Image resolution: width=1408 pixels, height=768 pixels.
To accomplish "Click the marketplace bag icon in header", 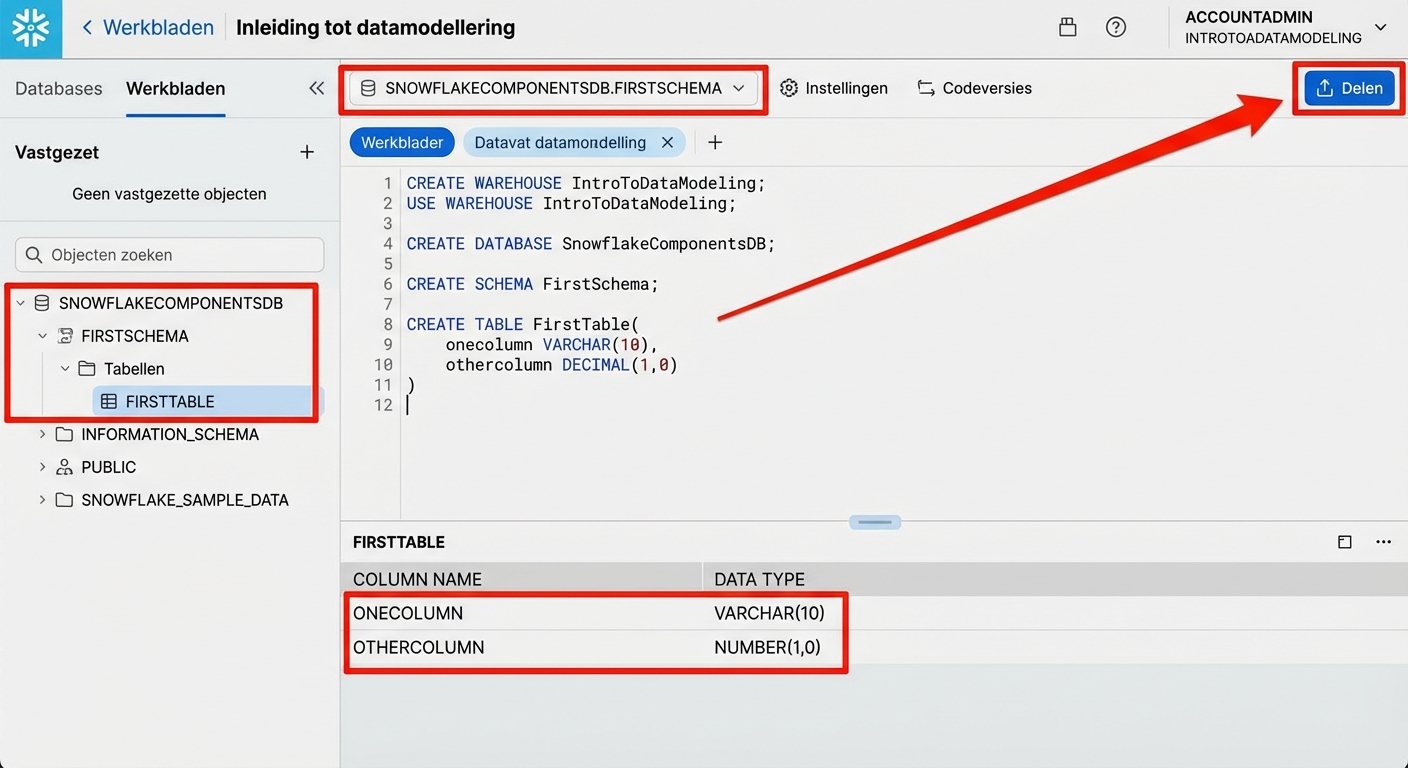I will 1068,27.
